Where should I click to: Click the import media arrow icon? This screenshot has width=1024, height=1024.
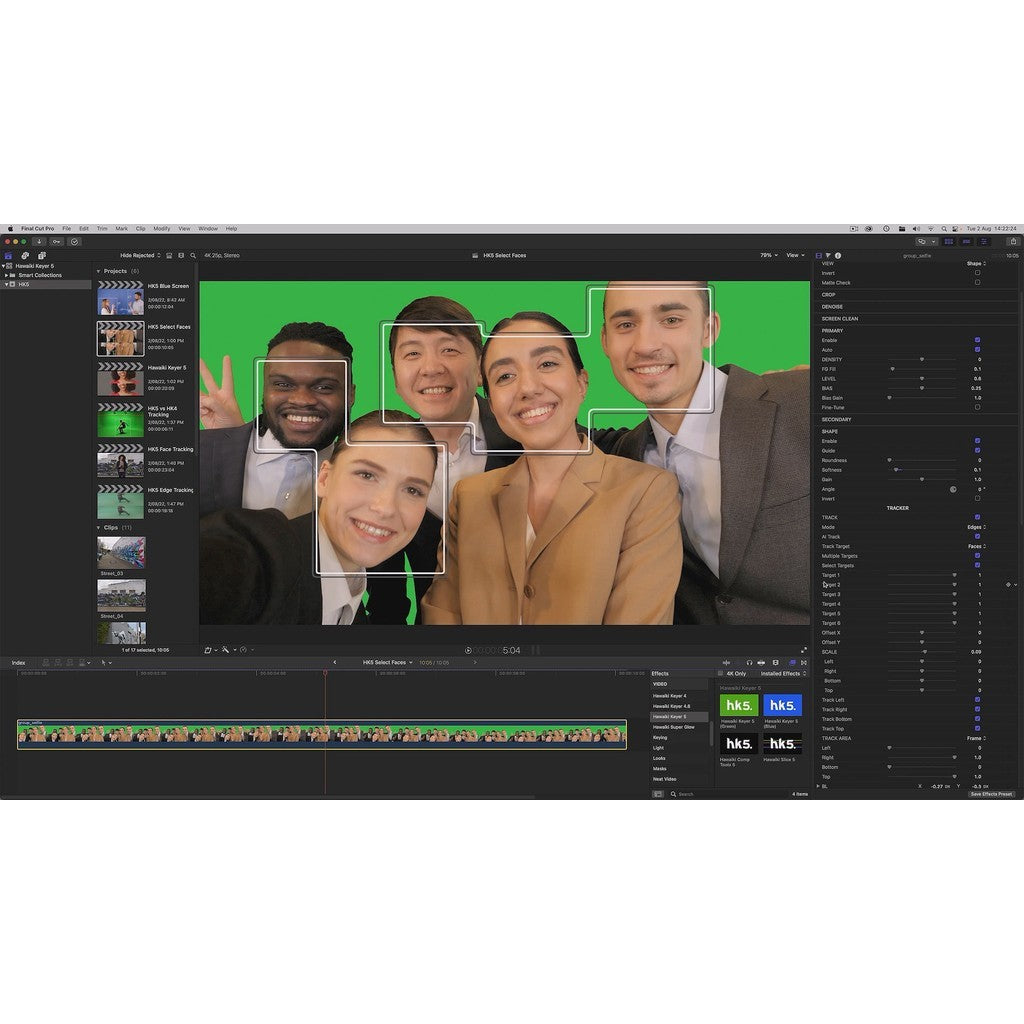click(39, 242)
